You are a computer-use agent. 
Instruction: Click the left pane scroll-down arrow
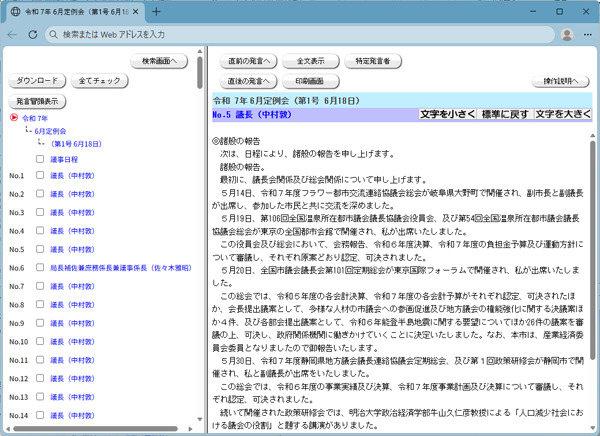[x=200, y=419]
